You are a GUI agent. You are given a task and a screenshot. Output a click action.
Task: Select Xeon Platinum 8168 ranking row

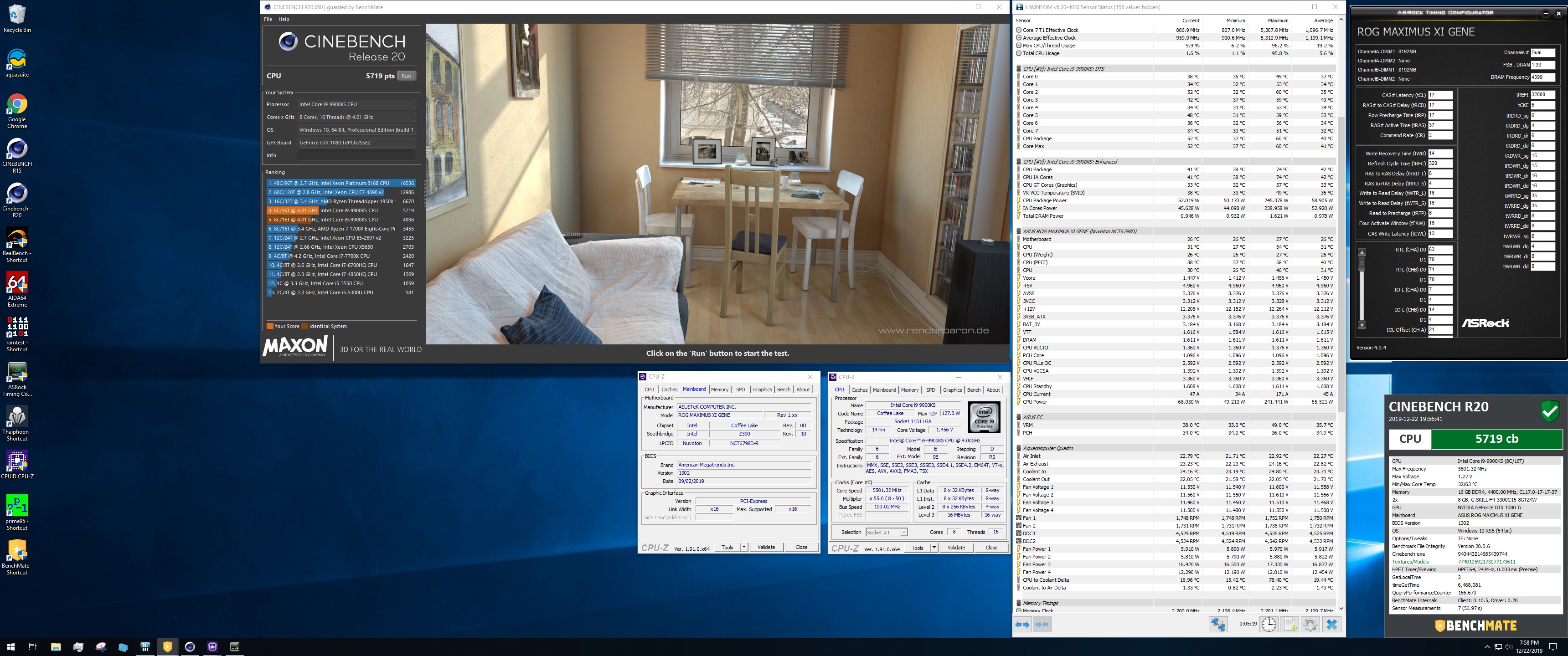341,183
